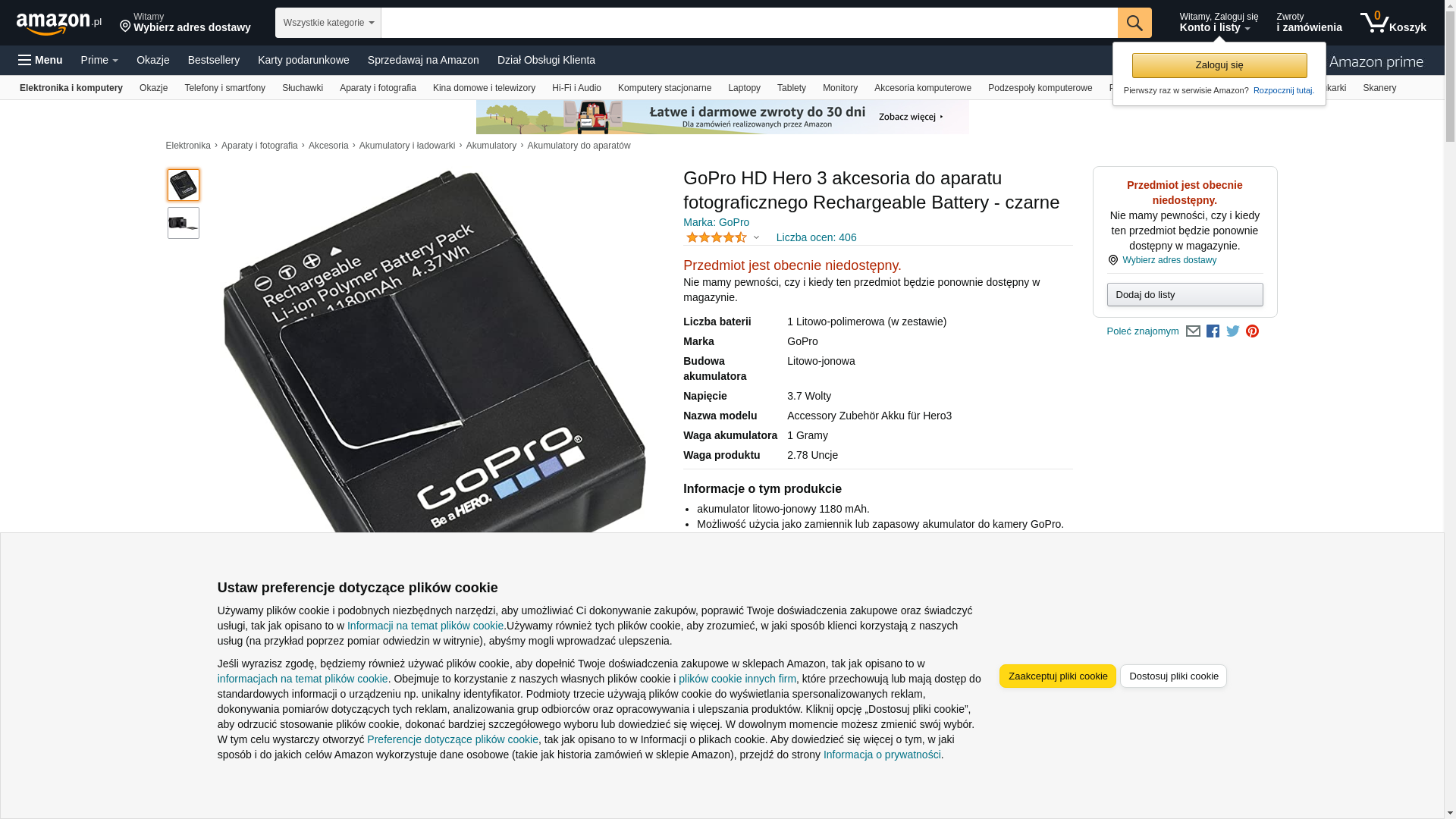Click the Dodaj do listy button
1456x819 pixels.
[x=1185, y=294]
